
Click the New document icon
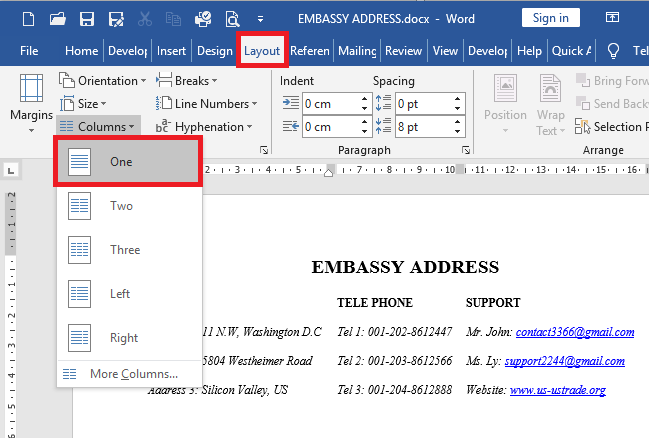tap(29, 19)
